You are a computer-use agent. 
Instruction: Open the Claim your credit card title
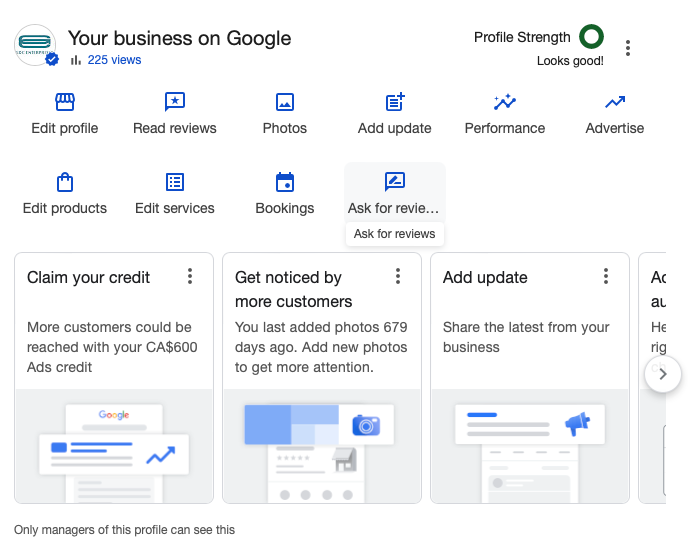tap(88, 277)
